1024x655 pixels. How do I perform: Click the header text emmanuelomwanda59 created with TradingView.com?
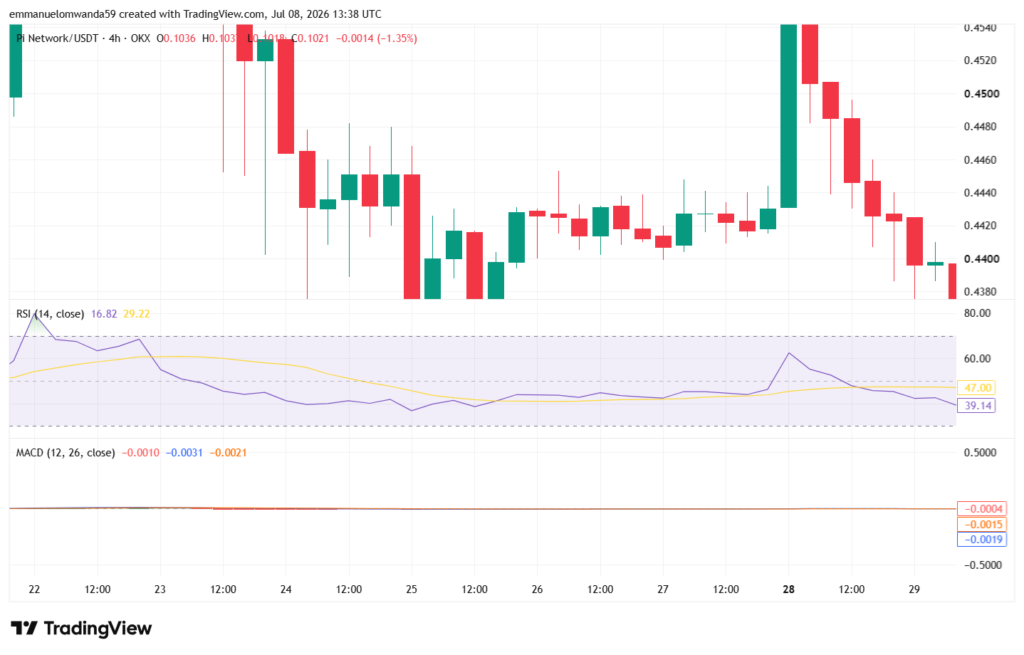137,14
